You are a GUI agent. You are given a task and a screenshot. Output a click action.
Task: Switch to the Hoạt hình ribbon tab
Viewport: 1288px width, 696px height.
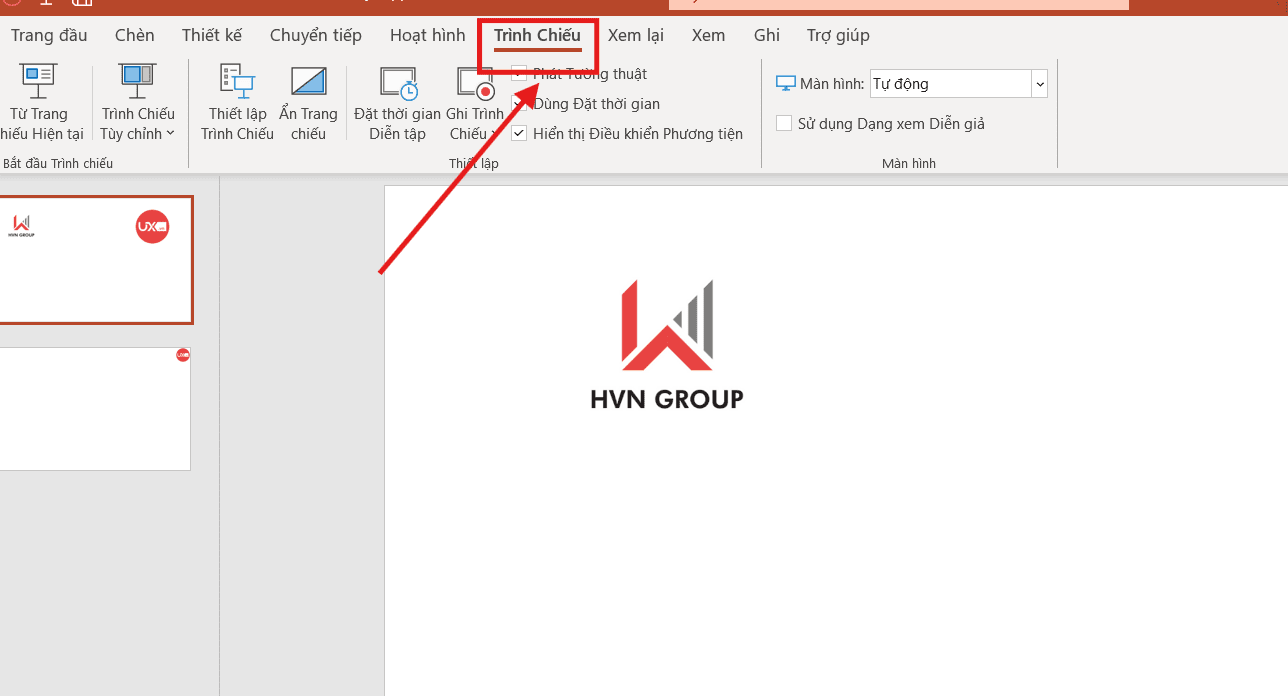click(x=427, y=35)
